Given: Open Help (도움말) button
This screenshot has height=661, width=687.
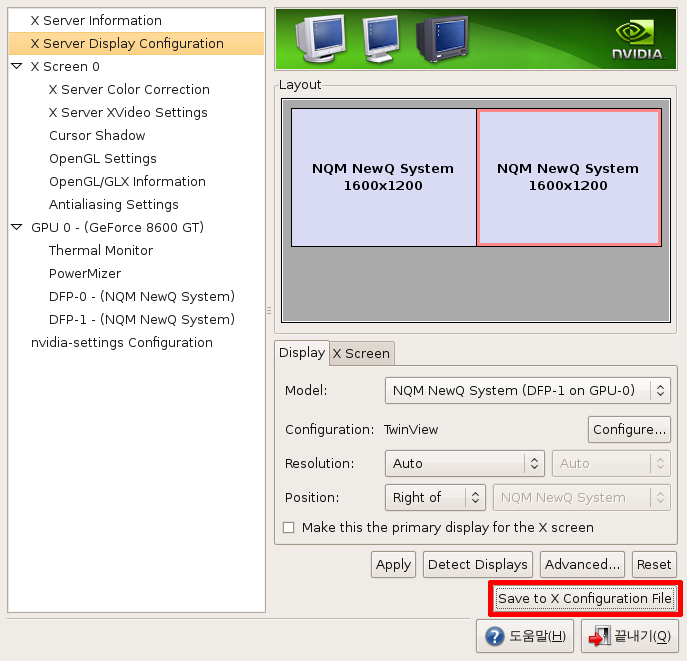Looking at the screenshot, I should point(525,636).
